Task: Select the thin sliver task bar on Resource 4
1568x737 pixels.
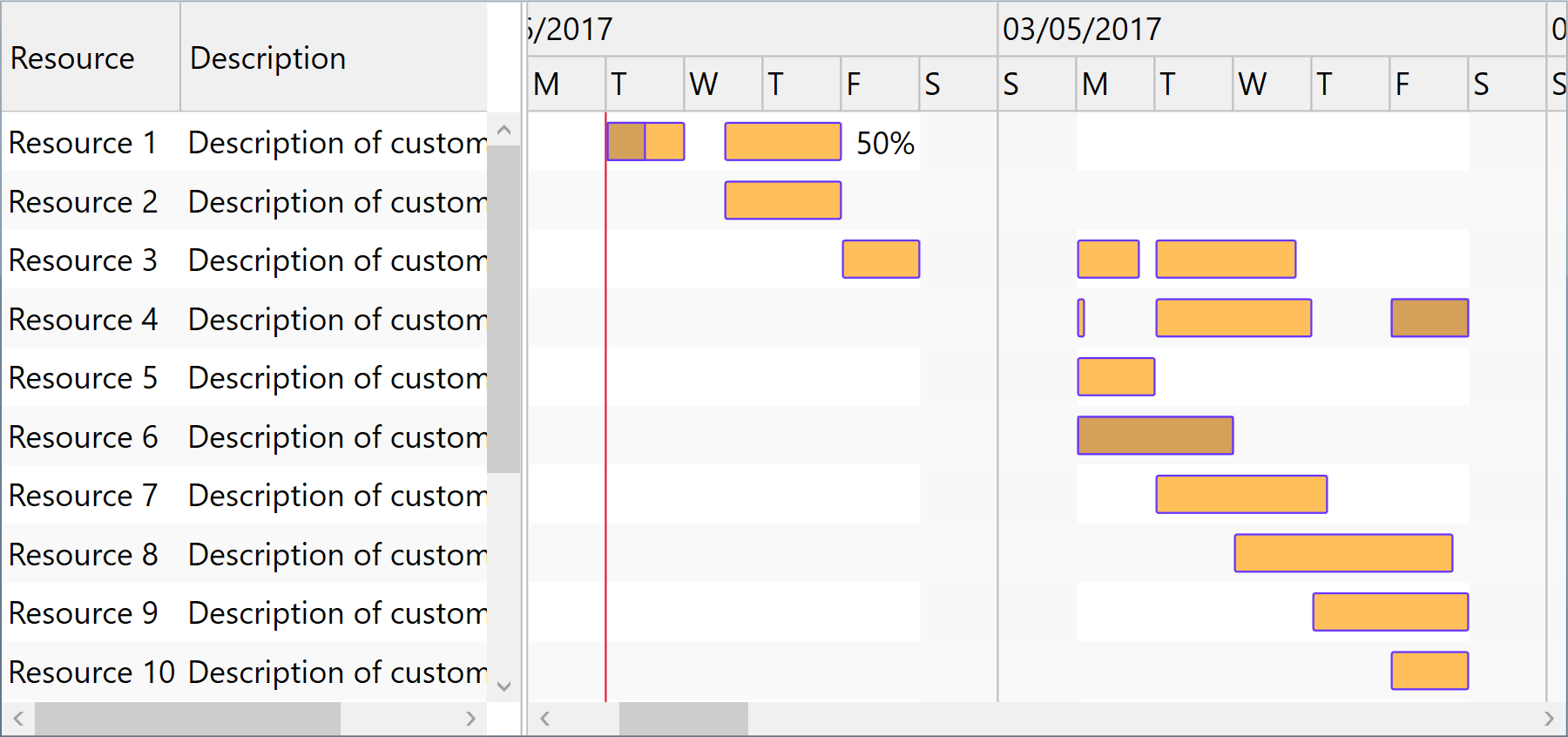Action: (1080, 318)
